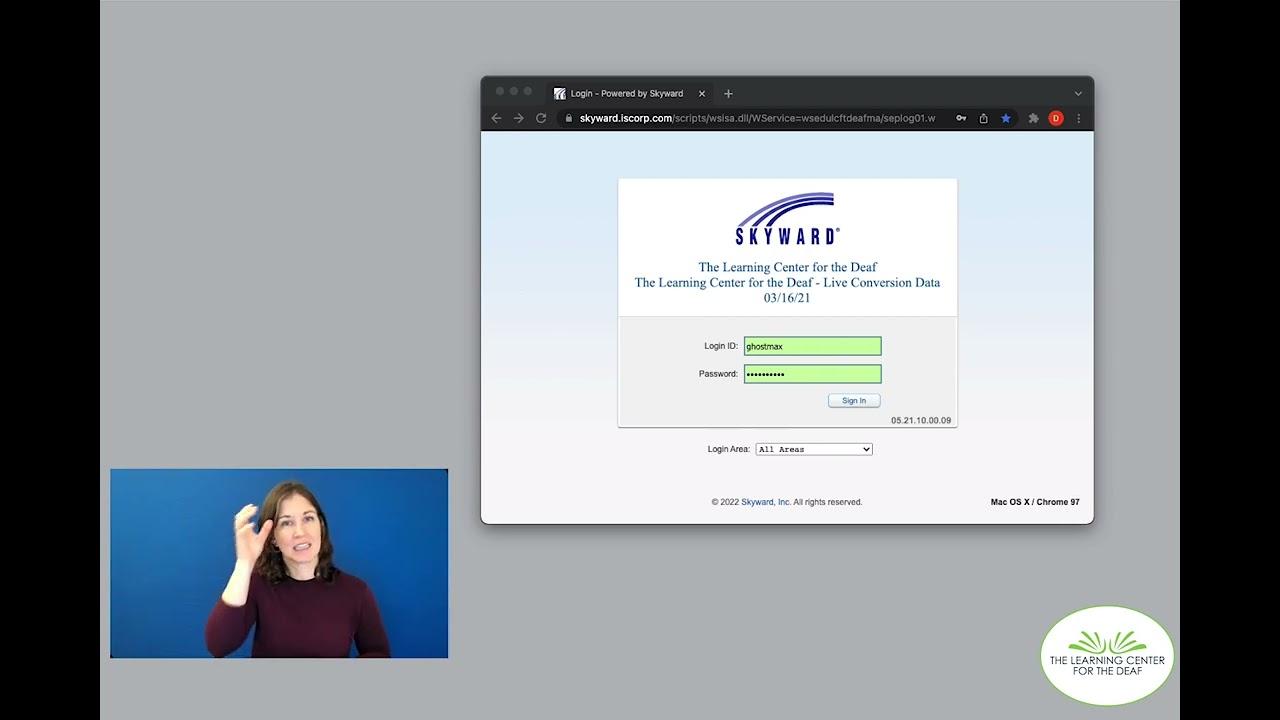
Task: Click the browser back arrow
Action: [x=497, y=118]
